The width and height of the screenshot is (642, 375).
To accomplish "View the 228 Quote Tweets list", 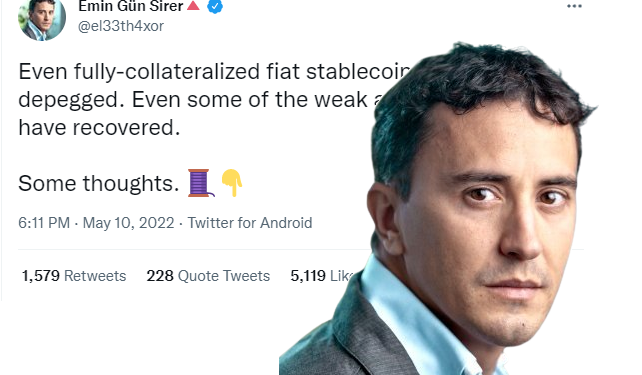I will 208,276.
